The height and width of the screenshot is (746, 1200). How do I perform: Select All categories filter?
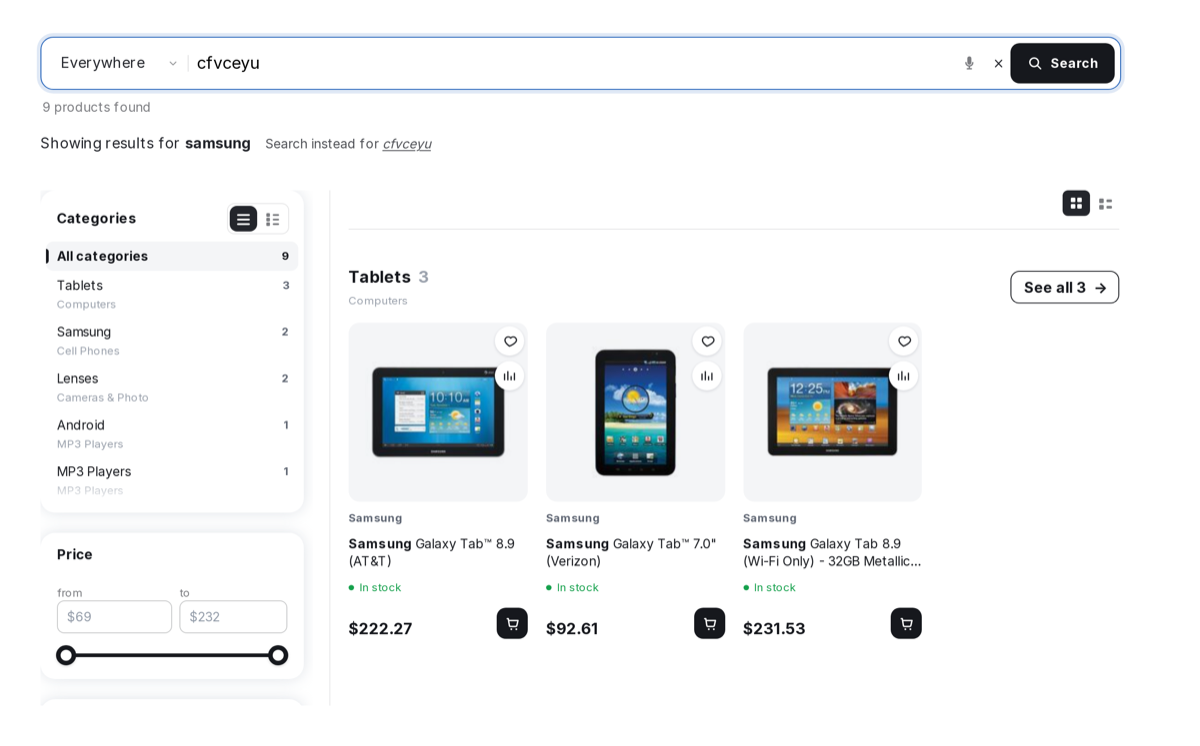coord(172,256)
